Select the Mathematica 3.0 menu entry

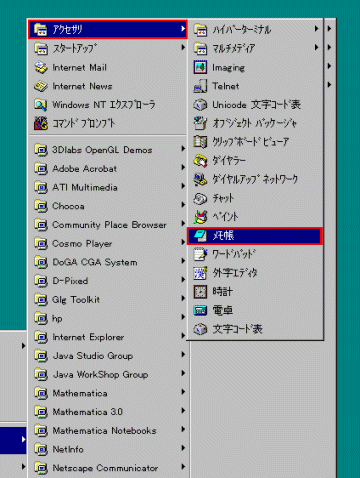pyautogui.click(x=108, y=412)
